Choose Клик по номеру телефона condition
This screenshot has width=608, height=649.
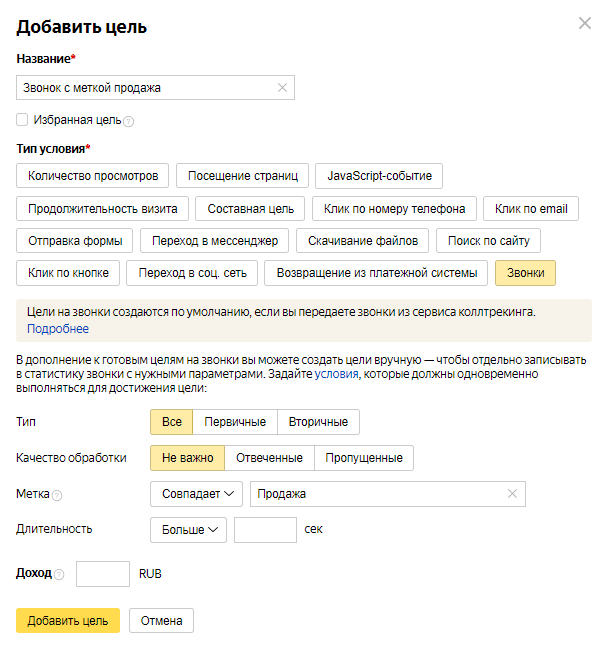click(x=394, y=209)
